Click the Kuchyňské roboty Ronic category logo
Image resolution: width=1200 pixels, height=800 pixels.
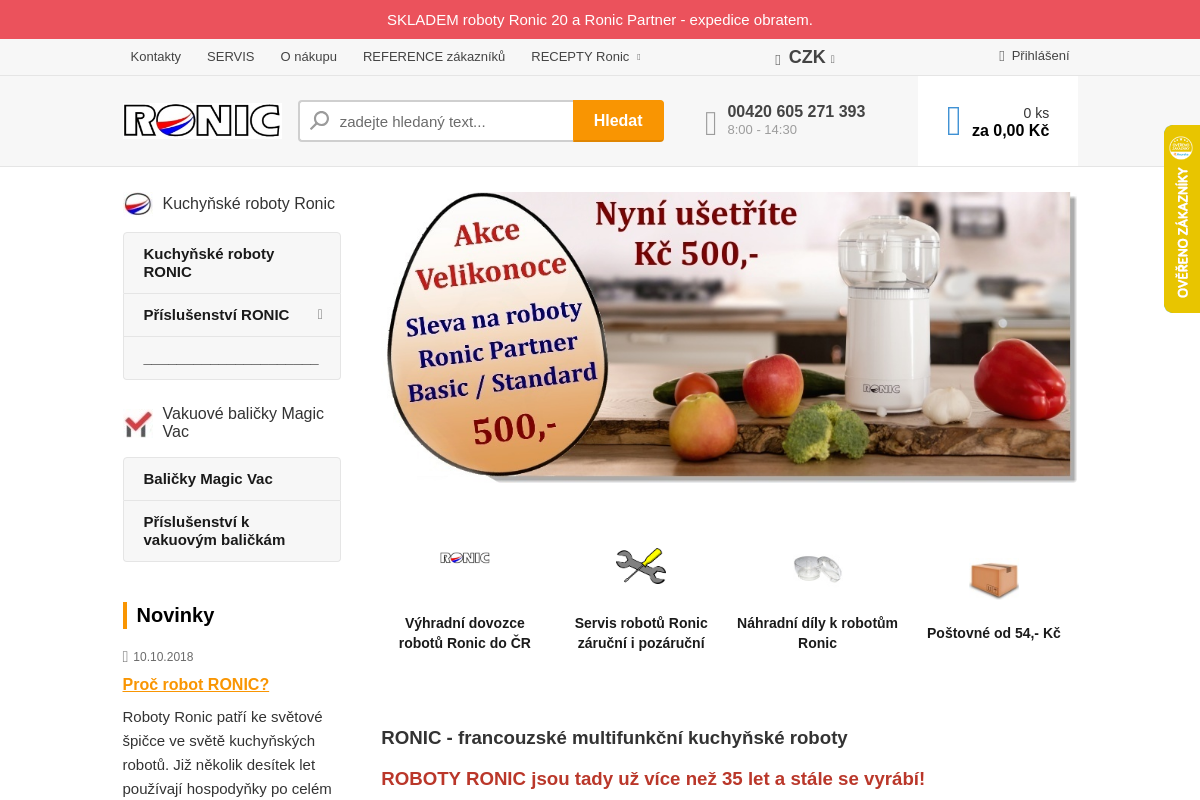[x=138, y=204]
